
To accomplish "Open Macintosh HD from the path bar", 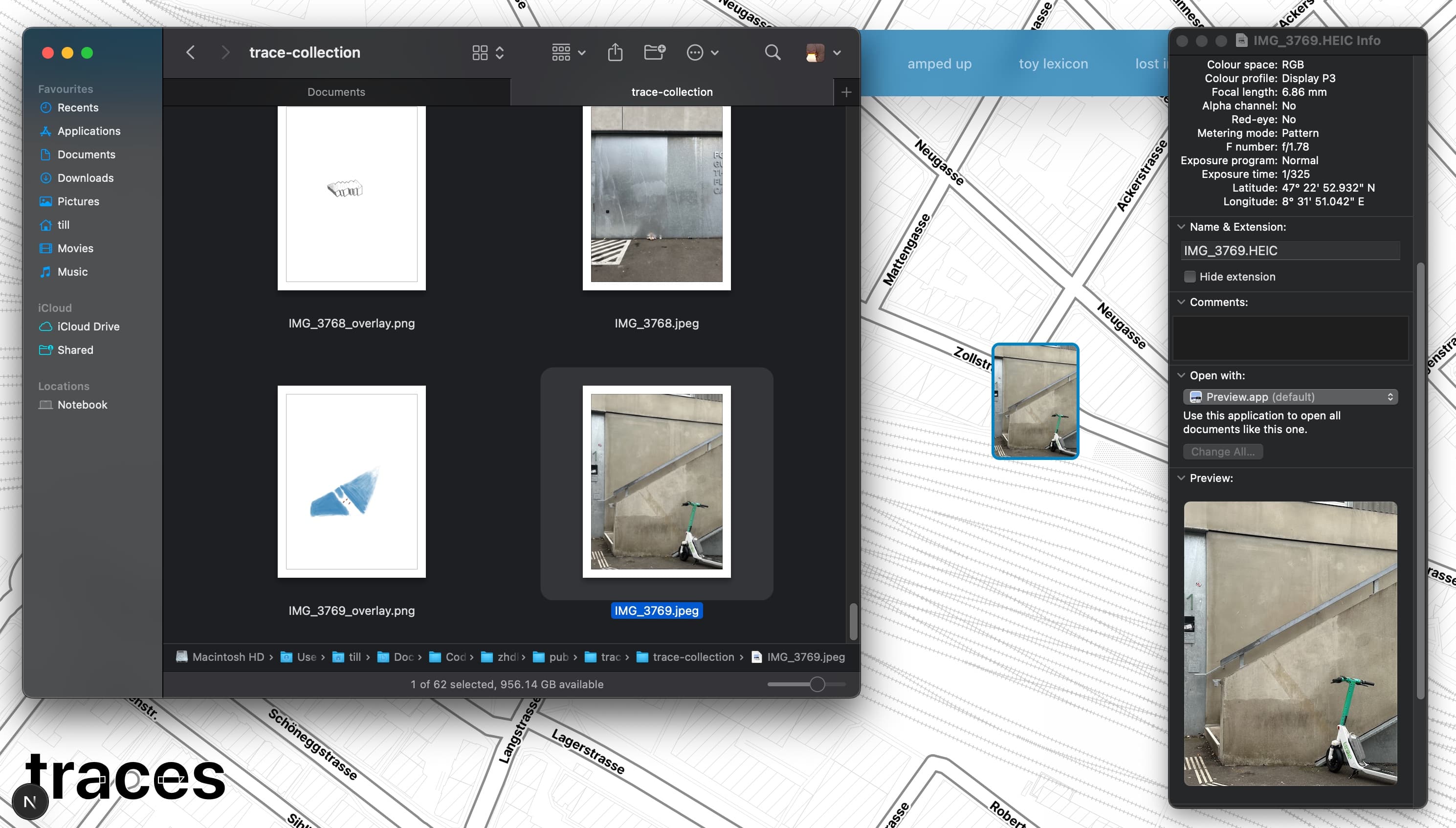I will pyautogui.click(x=227, y=657).
